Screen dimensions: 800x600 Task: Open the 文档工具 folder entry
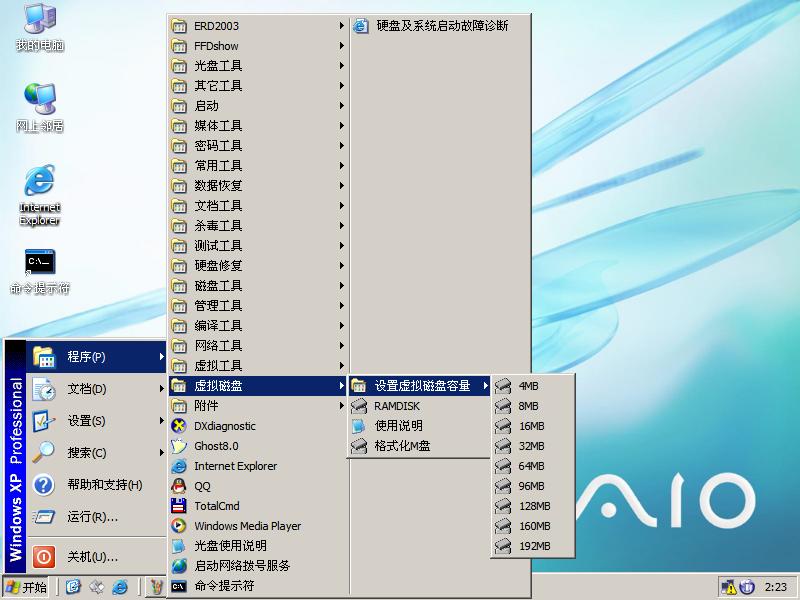(259, 206)
